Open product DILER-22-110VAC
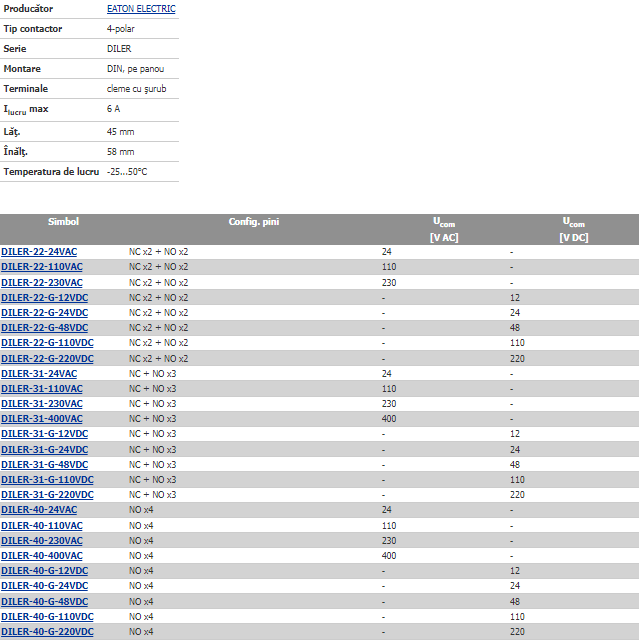The width and height of the screenshot is (639, 641). [x=42, y=267]
